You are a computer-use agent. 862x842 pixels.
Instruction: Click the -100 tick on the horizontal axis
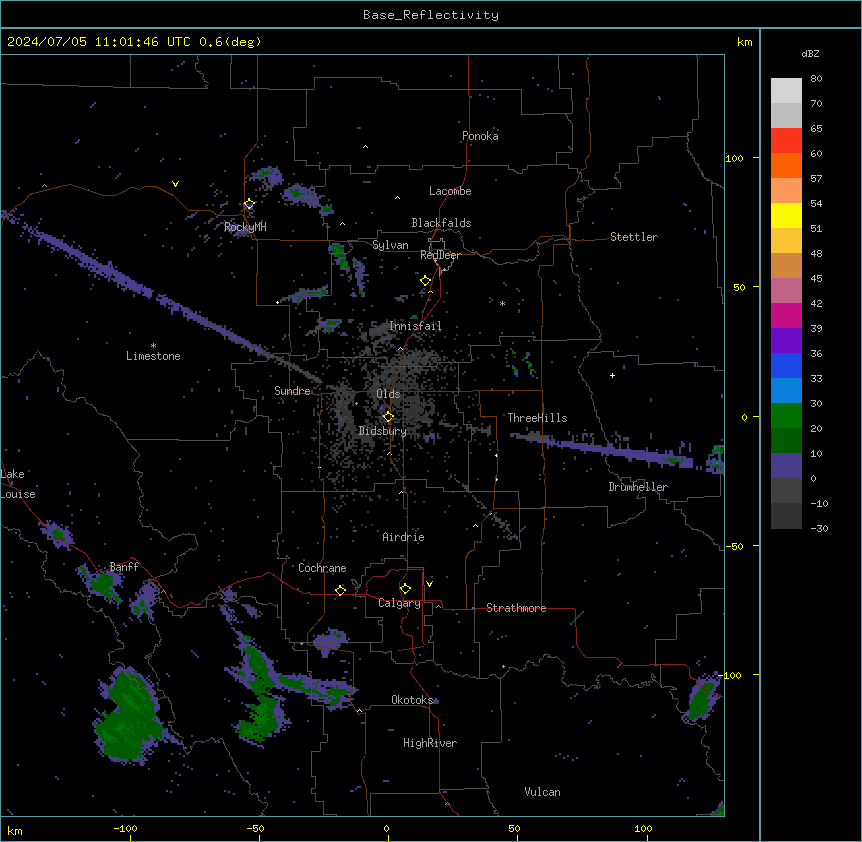point(125,828)
